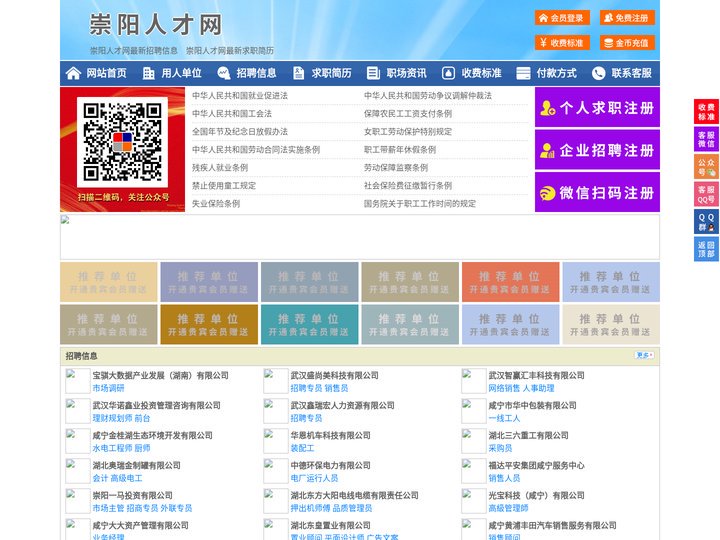Open company 咸宁市华中包装有限公司

(532, 405)
